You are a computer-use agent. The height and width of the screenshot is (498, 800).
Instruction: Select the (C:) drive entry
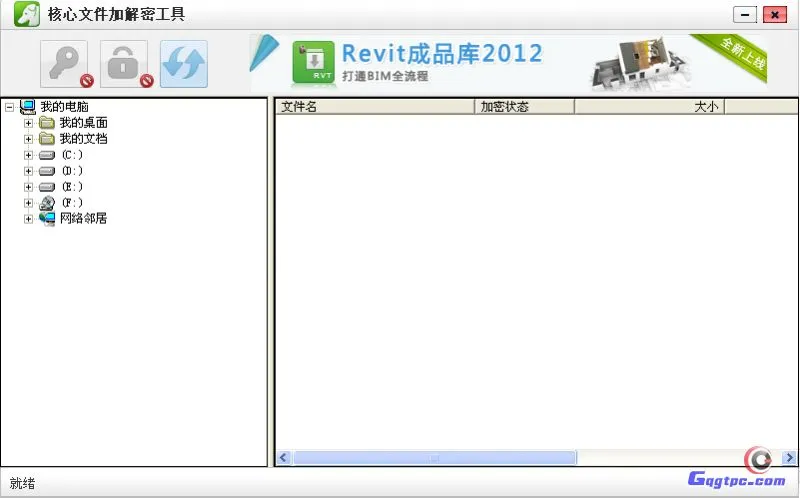[x=72, y=155]
